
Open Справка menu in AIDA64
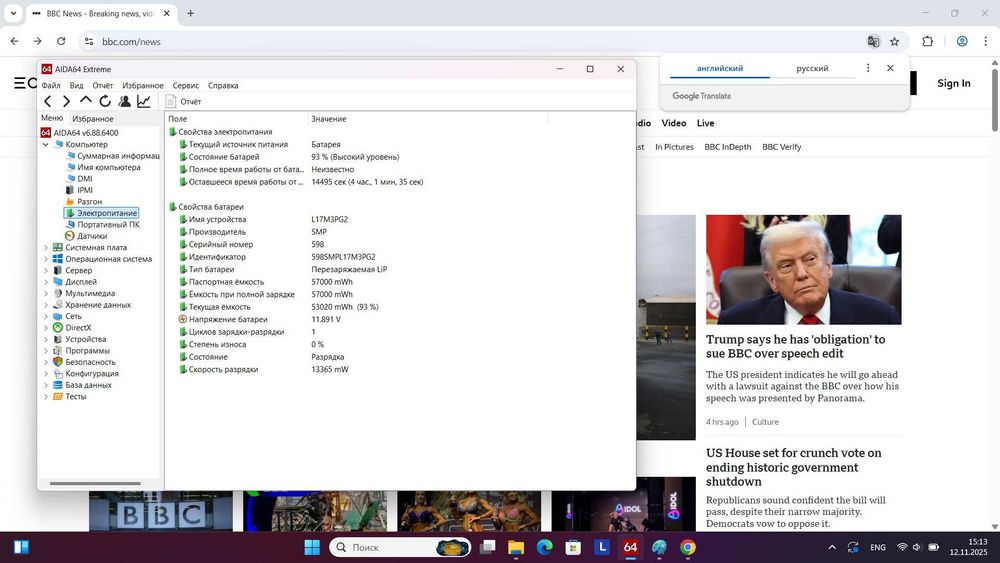pyautogui.click(x=223, y=85)
